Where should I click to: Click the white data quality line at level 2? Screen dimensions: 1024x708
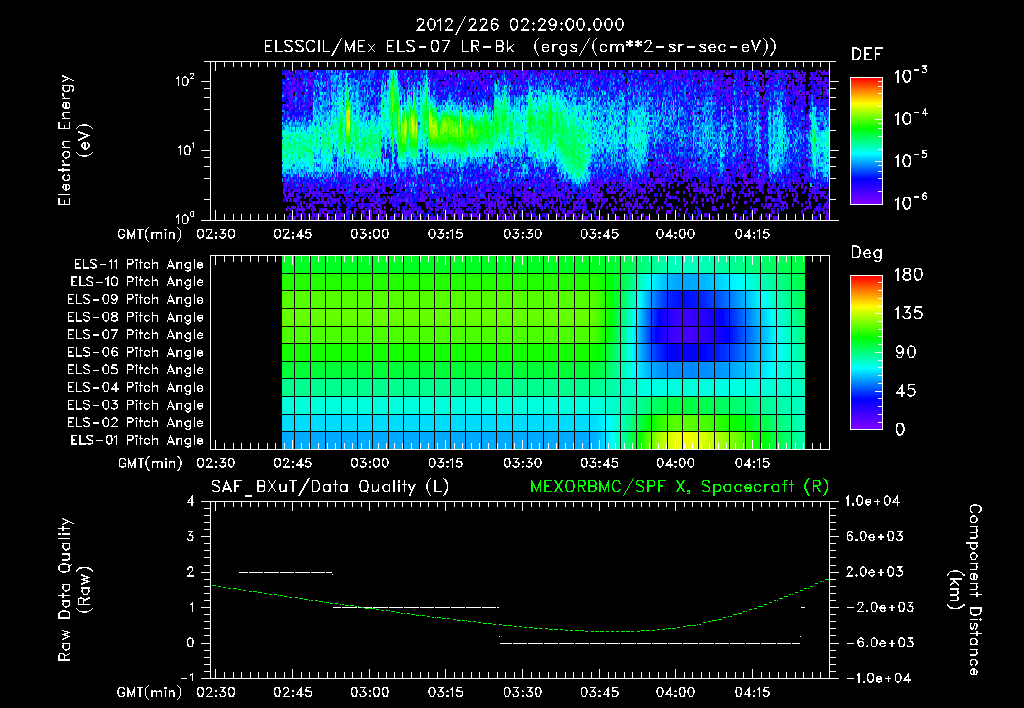(286, 573)
